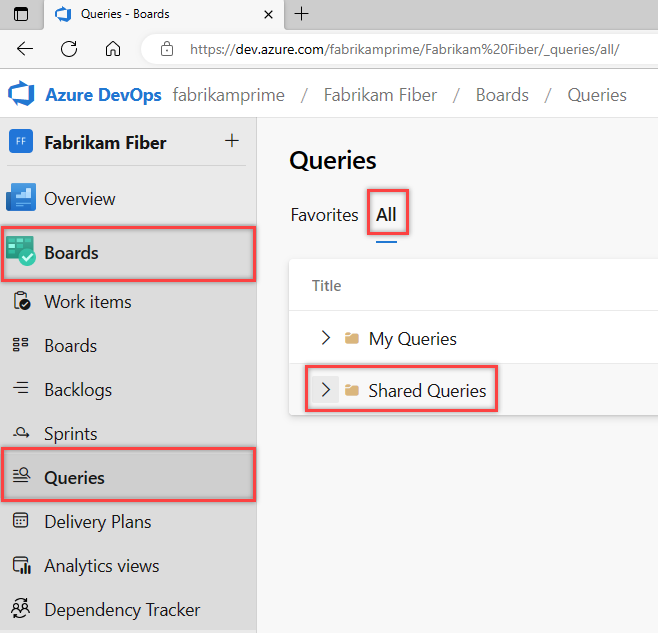Open a new browser tab with plus
658x633 pixels.
point(301,14)
